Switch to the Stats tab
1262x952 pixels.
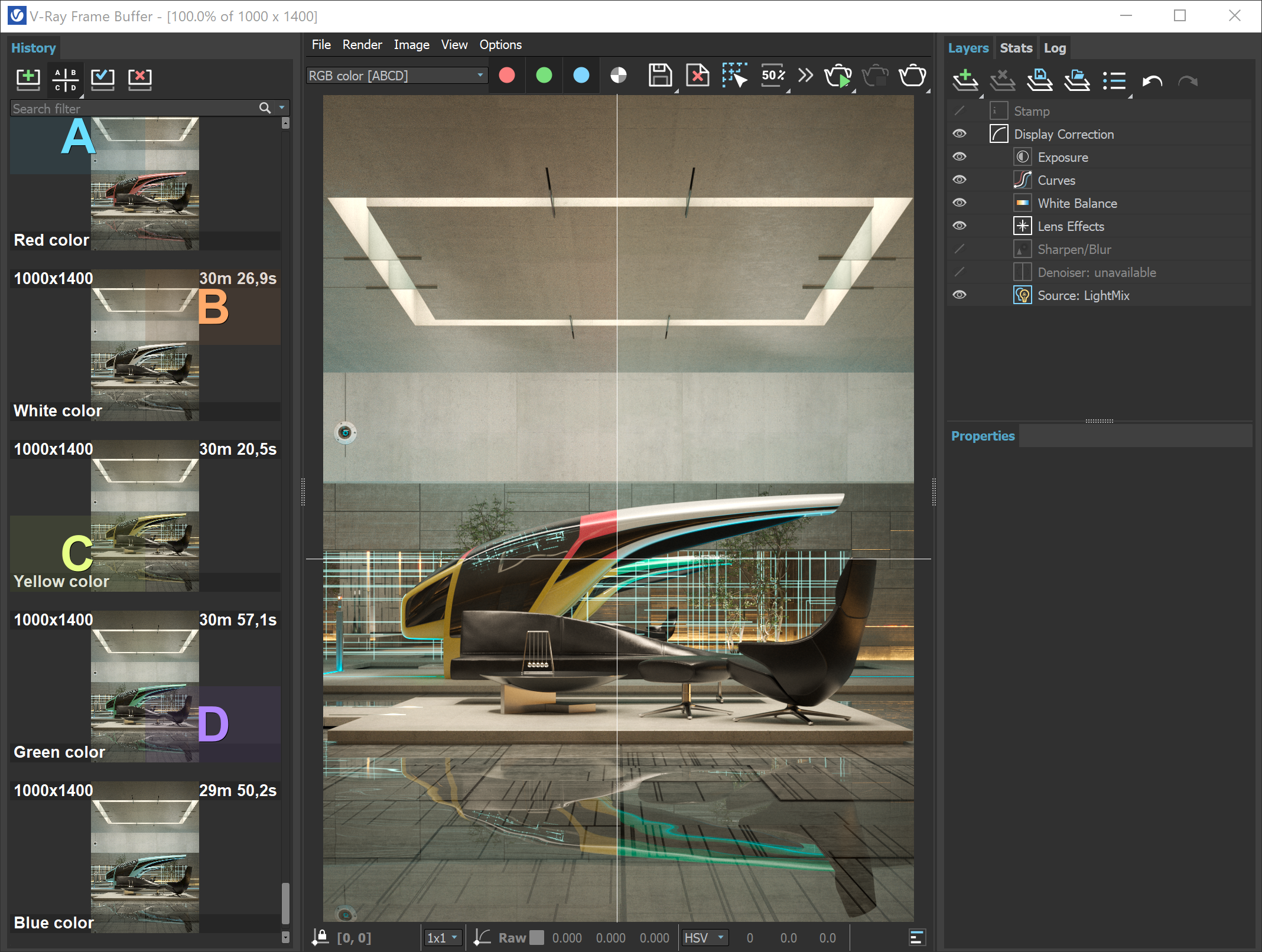tap(1016, 47)
